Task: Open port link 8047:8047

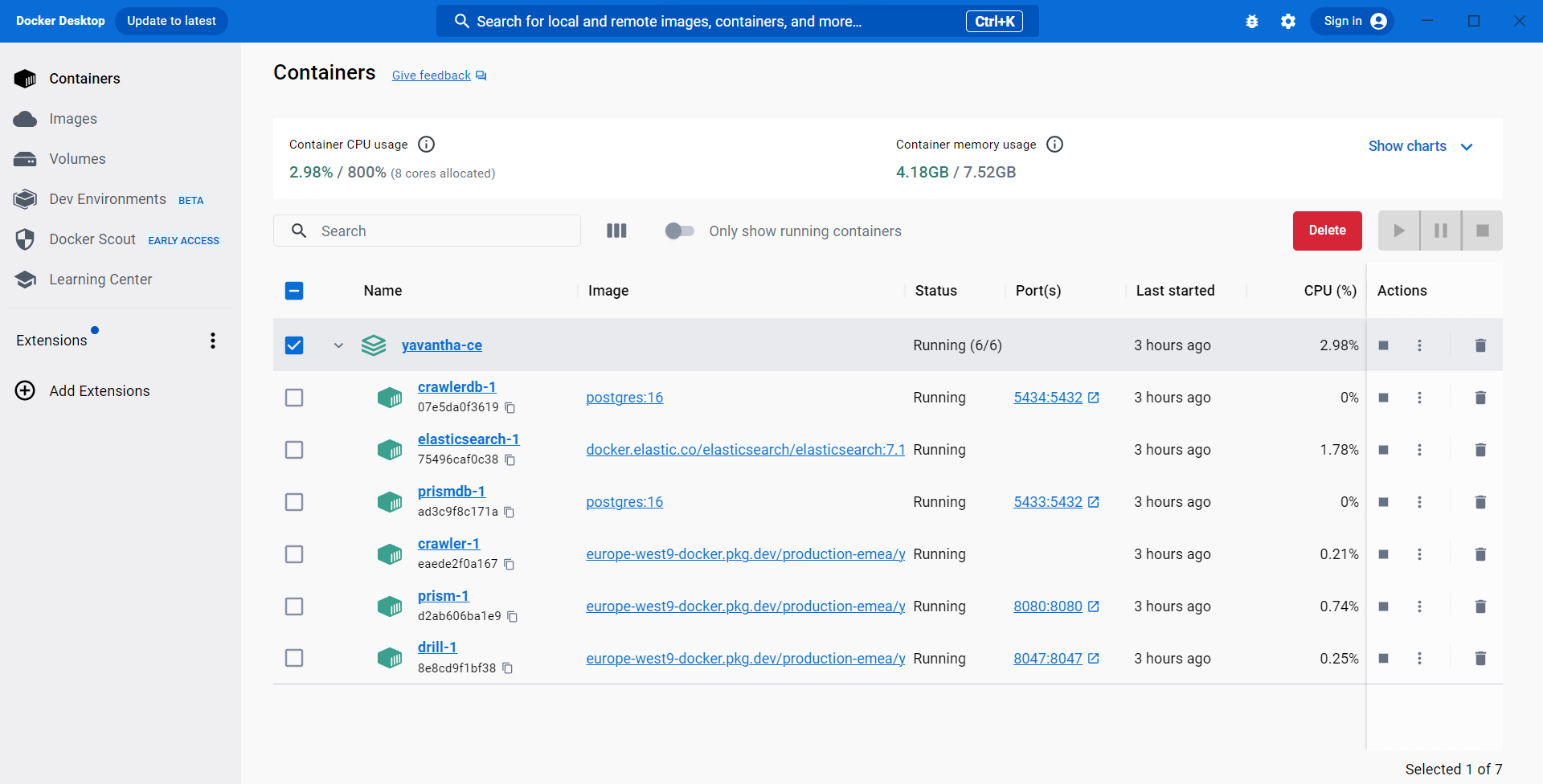Action: (1056, 659)
